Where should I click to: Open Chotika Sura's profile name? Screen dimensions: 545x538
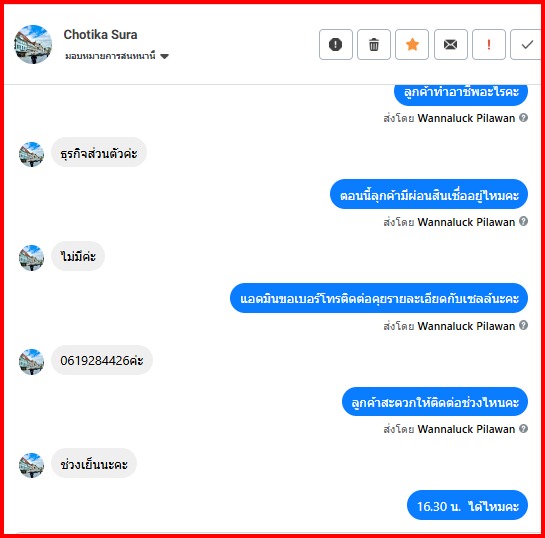point(100,35)
